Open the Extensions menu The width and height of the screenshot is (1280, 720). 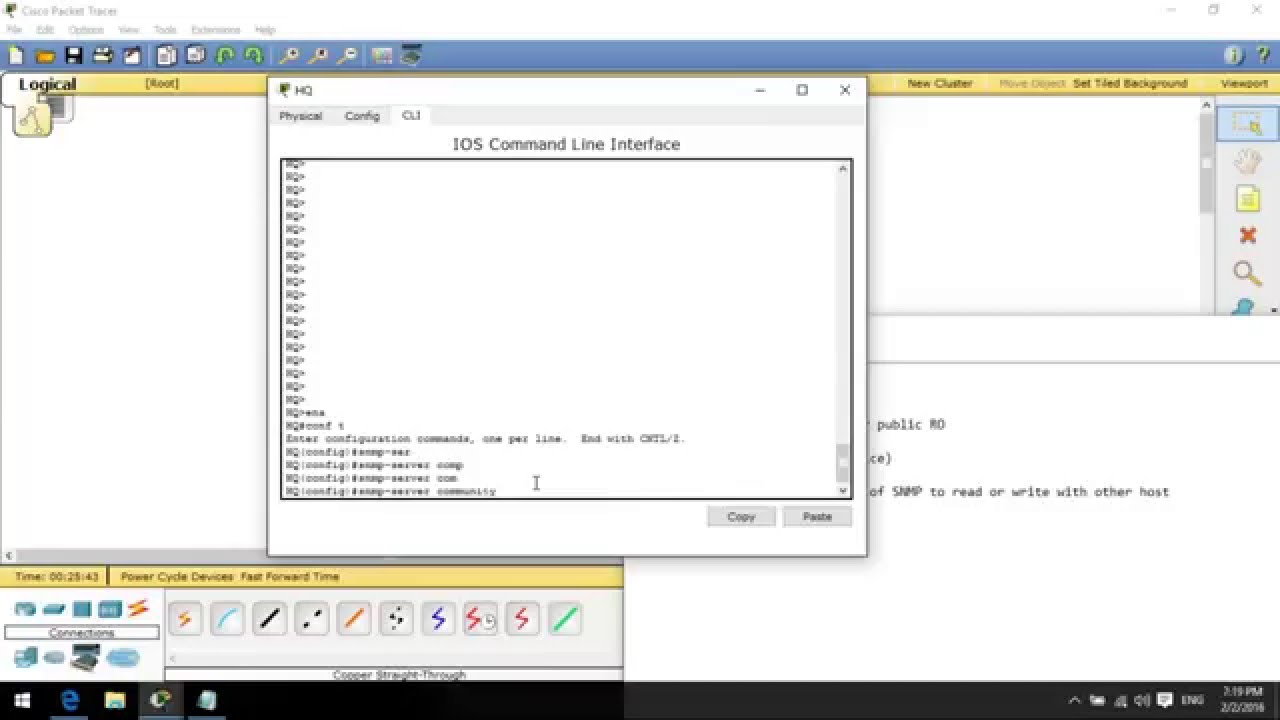[216, 30]
